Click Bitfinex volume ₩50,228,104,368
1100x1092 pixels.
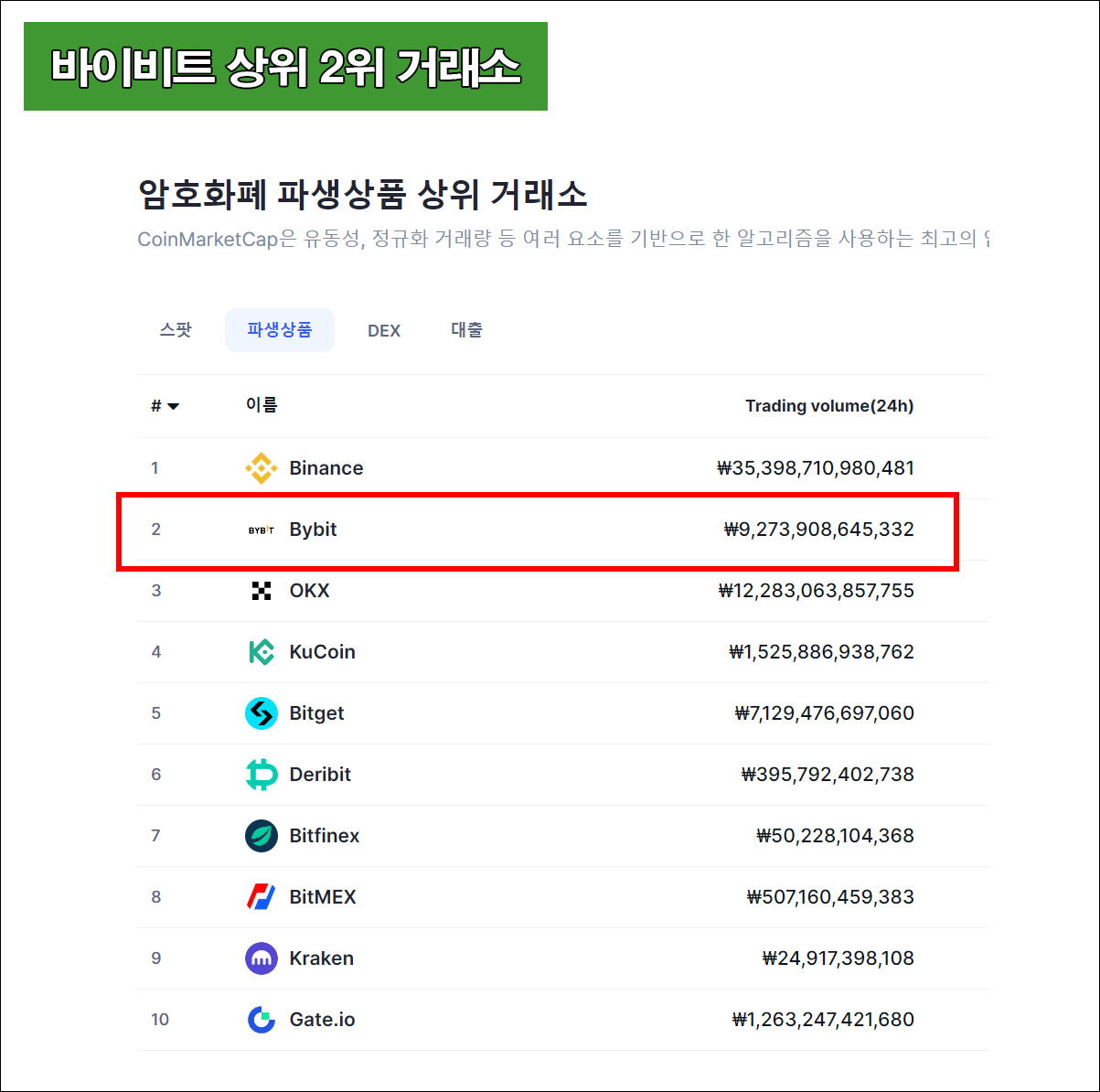(836, 836)
